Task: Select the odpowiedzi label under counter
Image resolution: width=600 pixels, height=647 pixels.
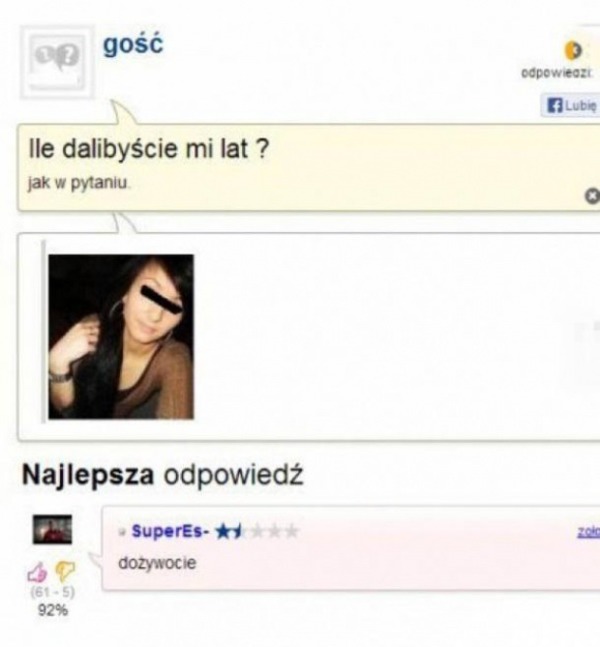Action: (x=557, y=73)
